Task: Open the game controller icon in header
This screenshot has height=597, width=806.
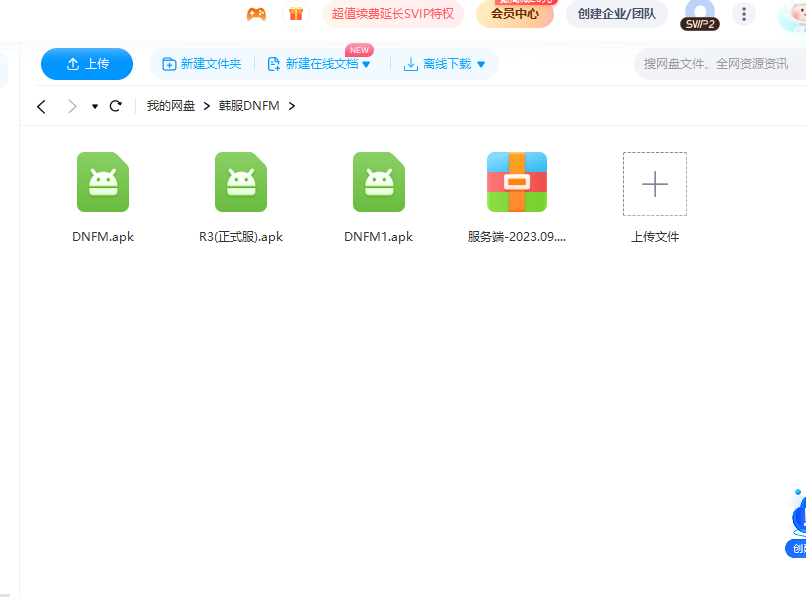Action: coord(257,14)
